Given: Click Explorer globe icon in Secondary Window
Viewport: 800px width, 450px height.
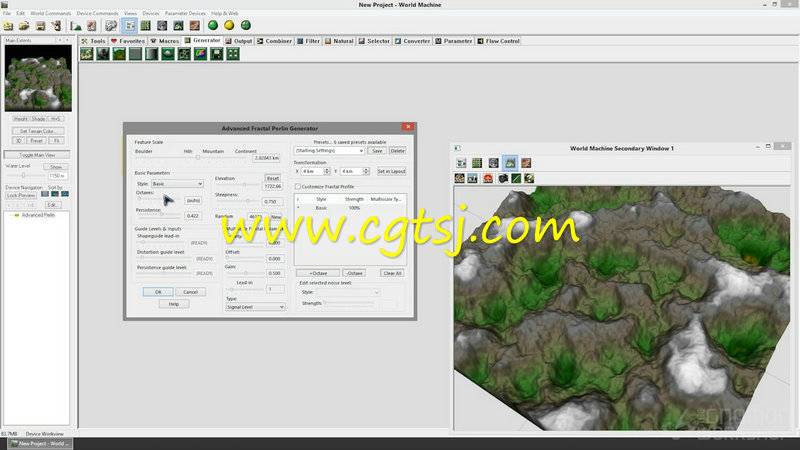Looking at the screenshot, I should [493, 163].
